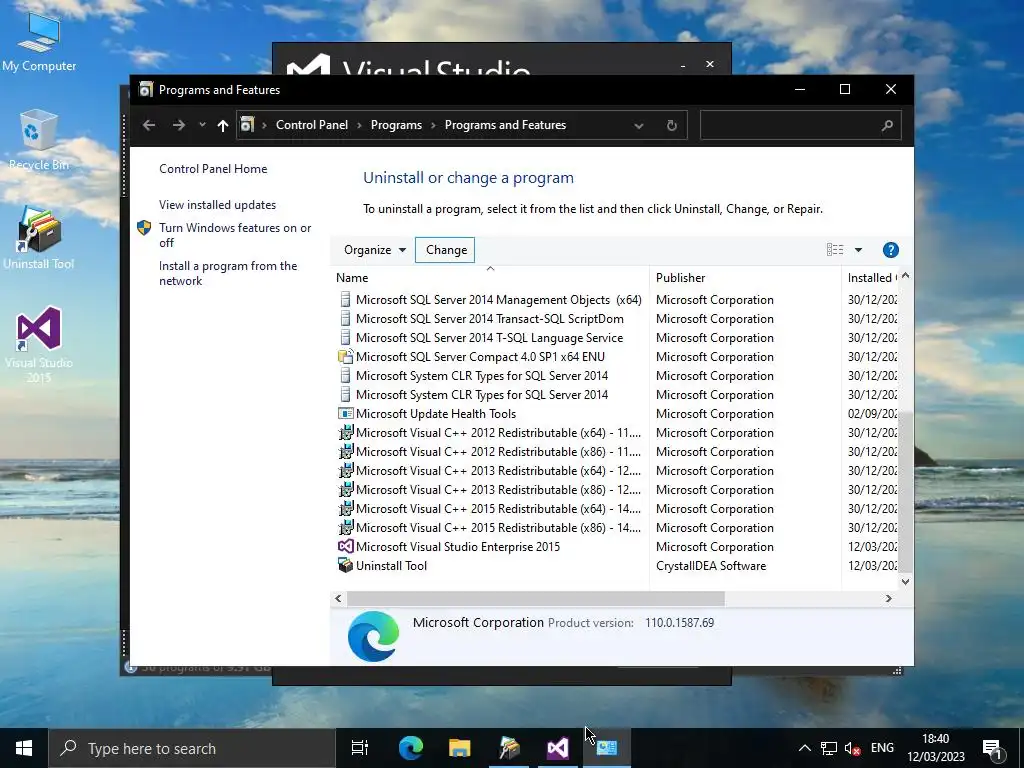Open Install a program from the network
The width and height of the screenshot is (1024, 768).
click(x=228, y=273)
